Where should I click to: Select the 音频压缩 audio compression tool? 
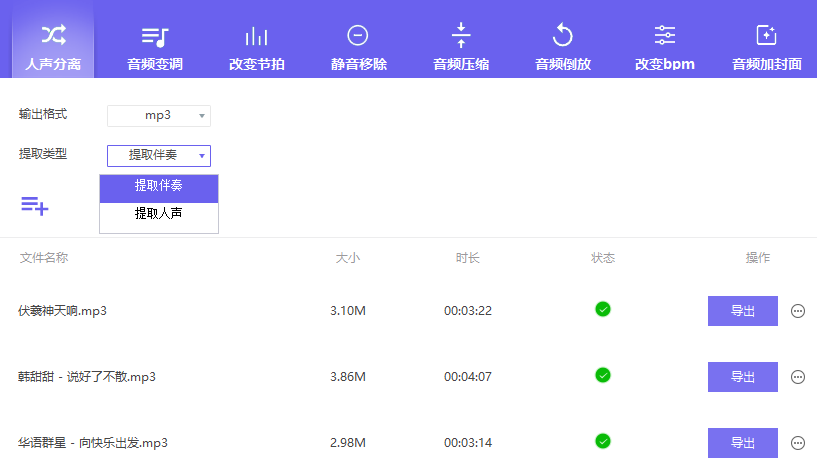461,48
